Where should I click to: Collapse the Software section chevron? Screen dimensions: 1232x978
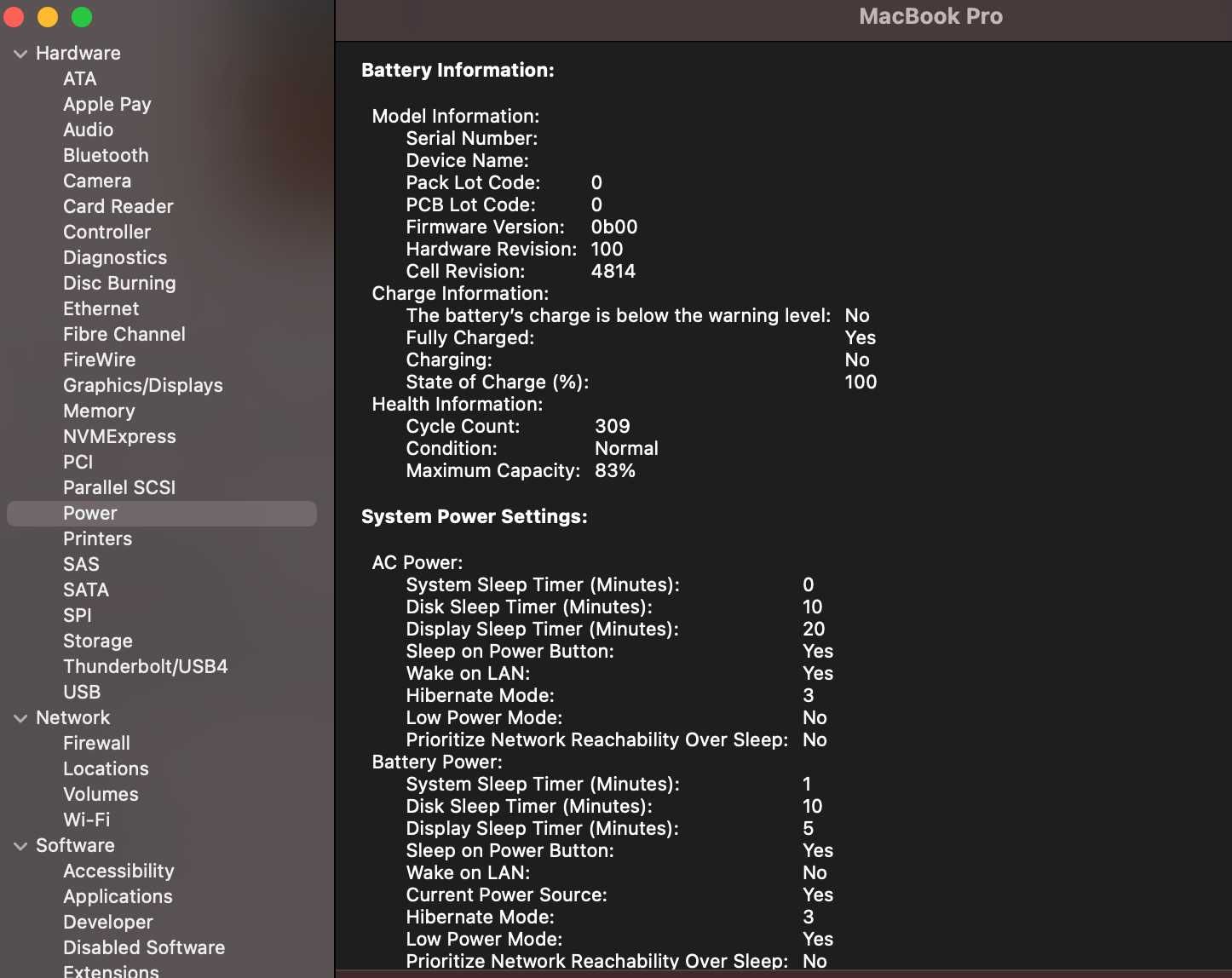(20, 846)
